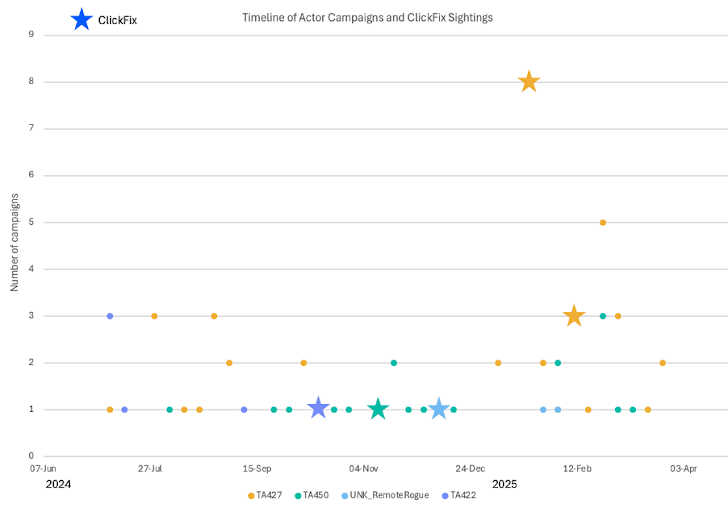Click the UNK_RemoteRogue legend entry

click(x=385, y=495)
